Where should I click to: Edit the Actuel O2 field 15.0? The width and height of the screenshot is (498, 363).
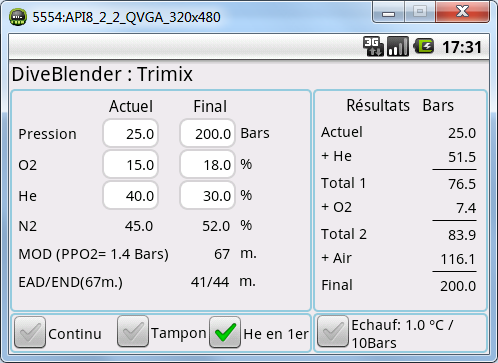(x=130, y=164)
